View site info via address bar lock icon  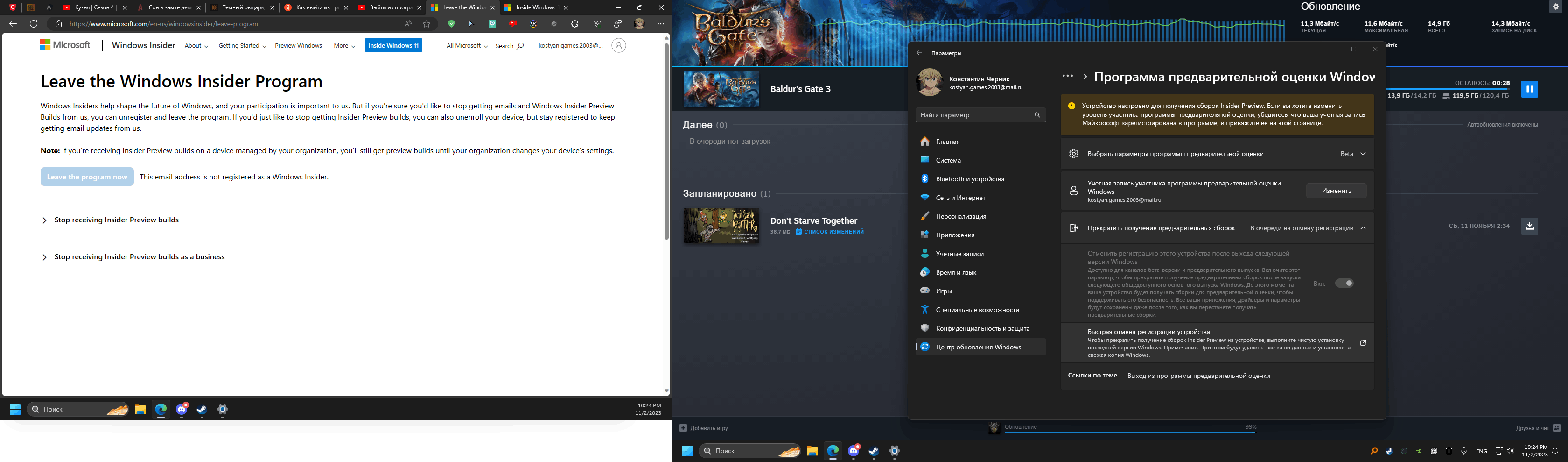[x=58, y=24]
